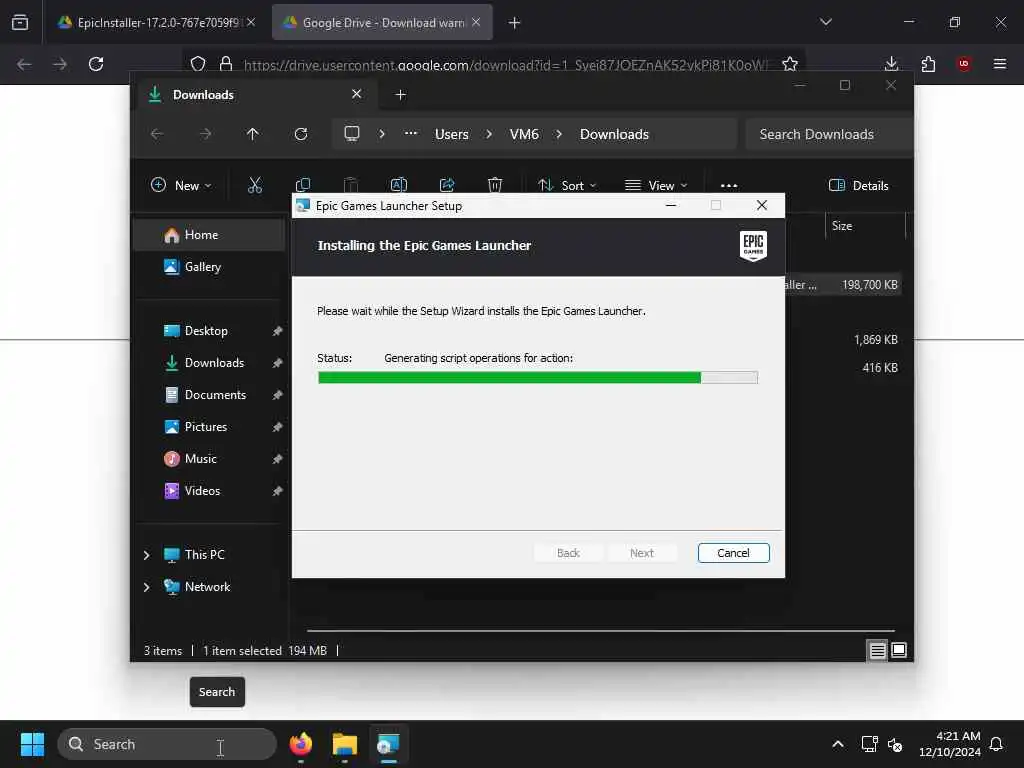This screenshot has height=768, width=1024.
Task: Expand the chevron after Users breadcrumb
Action: point(489,134)
